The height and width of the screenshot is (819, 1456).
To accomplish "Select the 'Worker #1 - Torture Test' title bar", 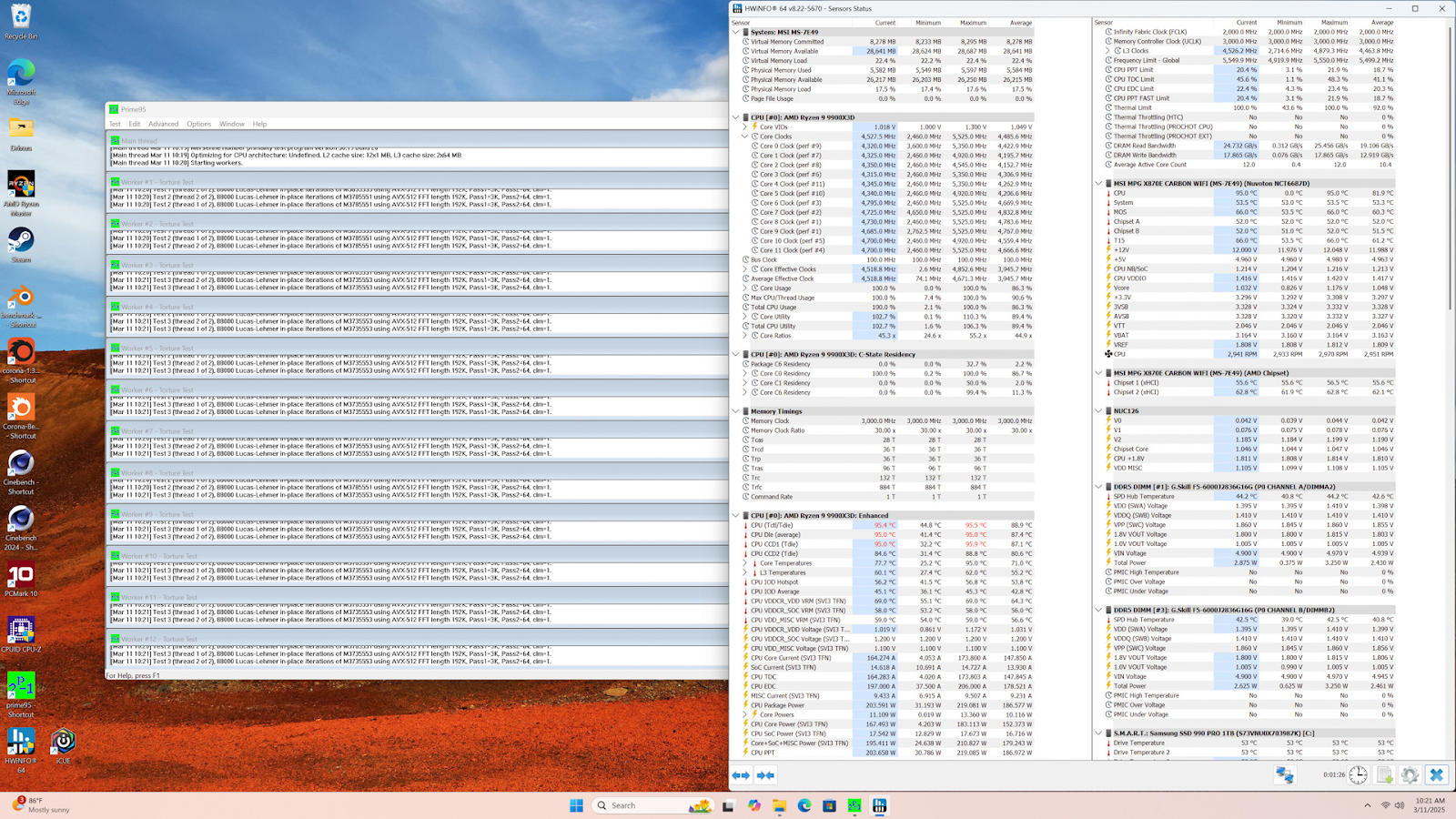I will [x=418, y=182].
